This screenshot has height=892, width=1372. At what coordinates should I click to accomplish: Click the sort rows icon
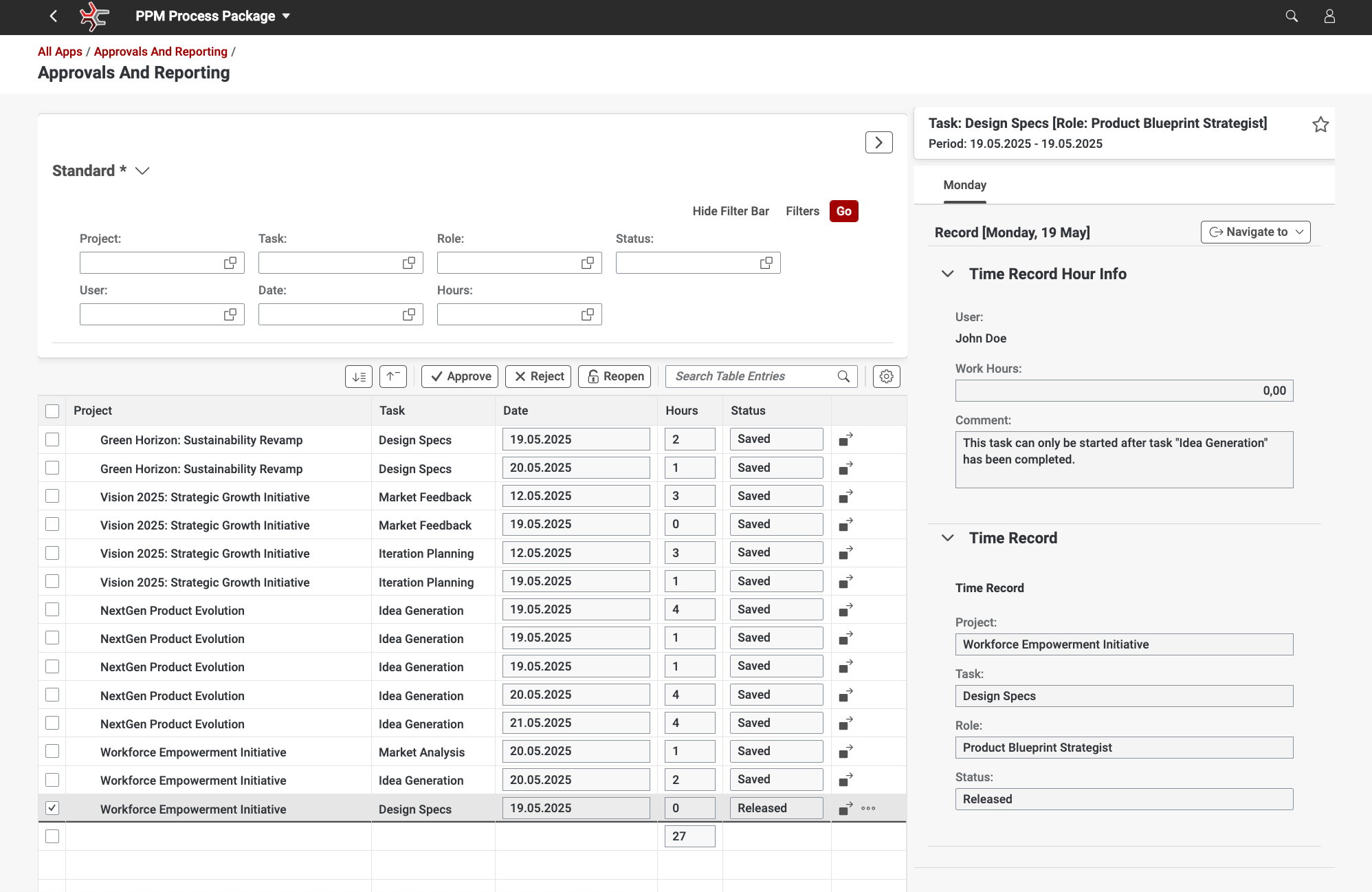(359, 376)
